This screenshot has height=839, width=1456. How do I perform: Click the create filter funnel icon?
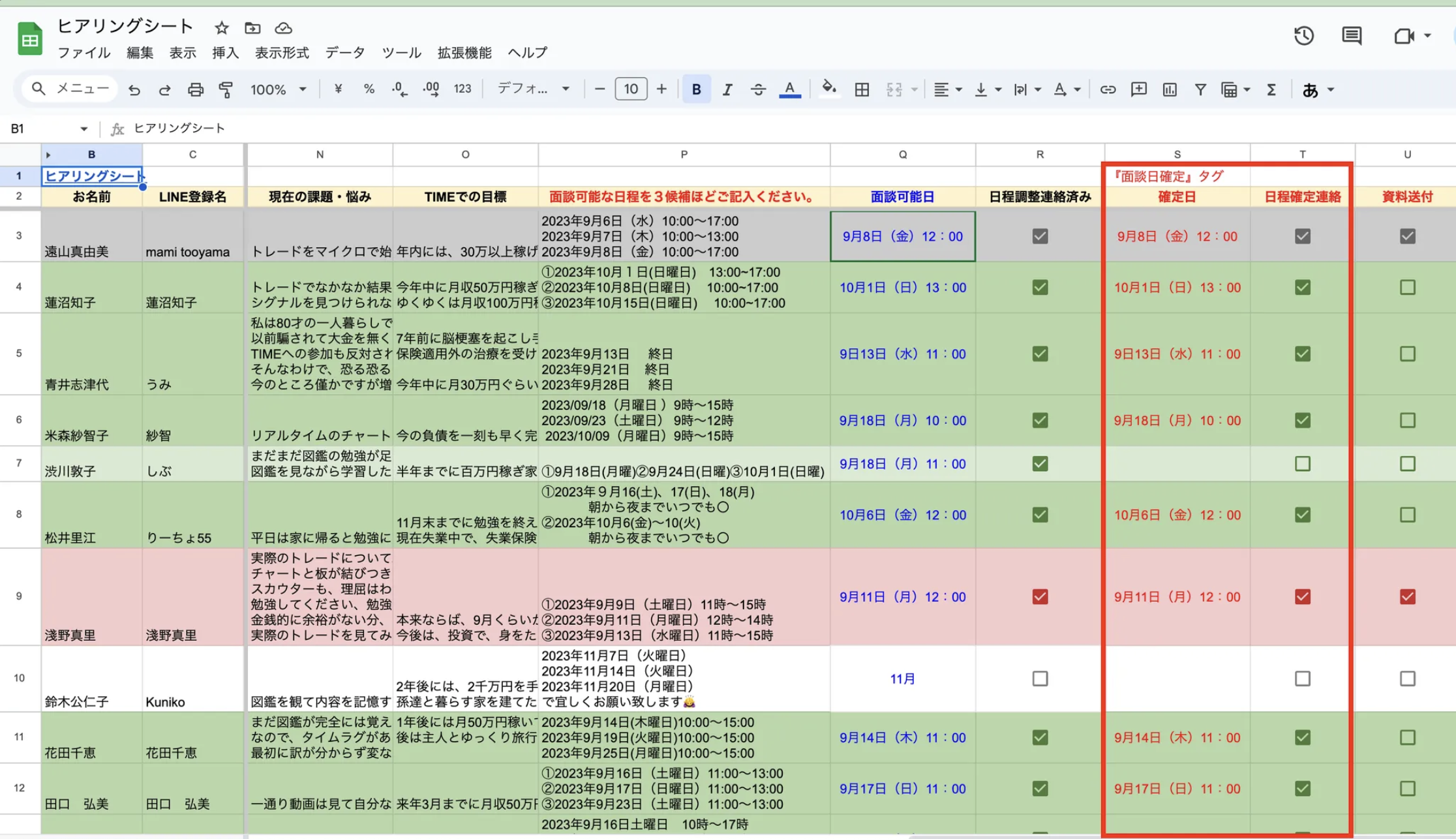(x=1200, y=89)
